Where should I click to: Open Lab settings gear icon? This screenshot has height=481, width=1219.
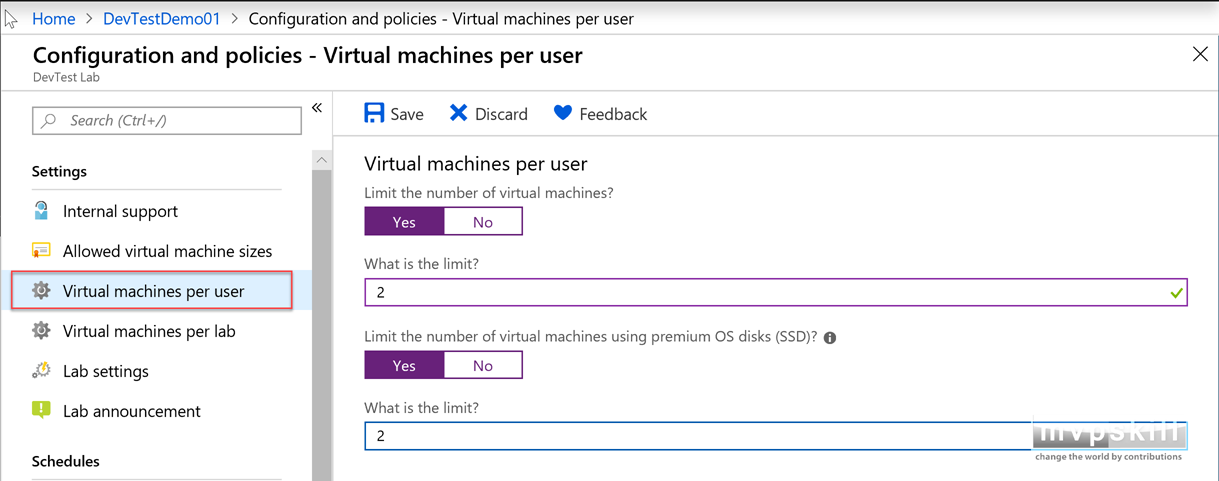tap(41, 371)
